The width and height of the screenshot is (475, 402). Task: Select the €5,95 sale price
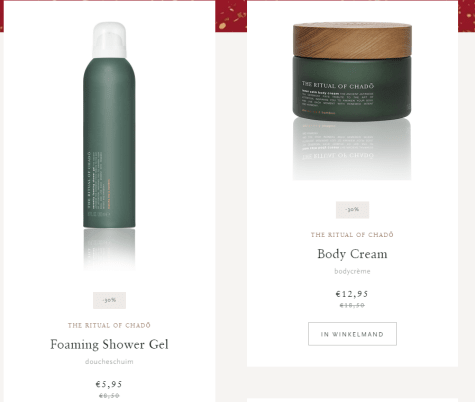(109, 384)
